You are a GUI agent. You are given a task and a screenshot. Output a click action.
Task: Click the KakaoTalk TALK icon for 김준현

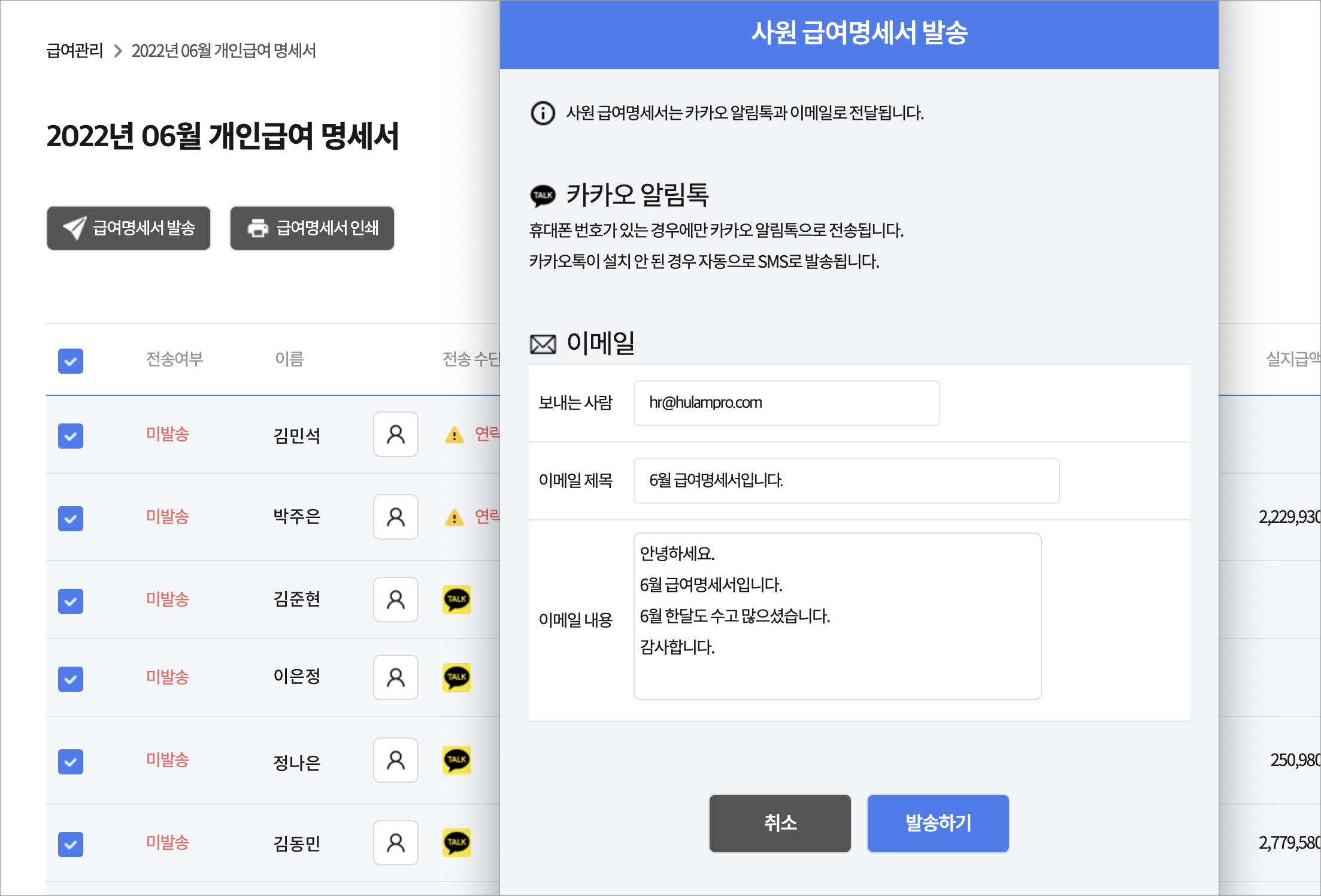coord(456,600)
